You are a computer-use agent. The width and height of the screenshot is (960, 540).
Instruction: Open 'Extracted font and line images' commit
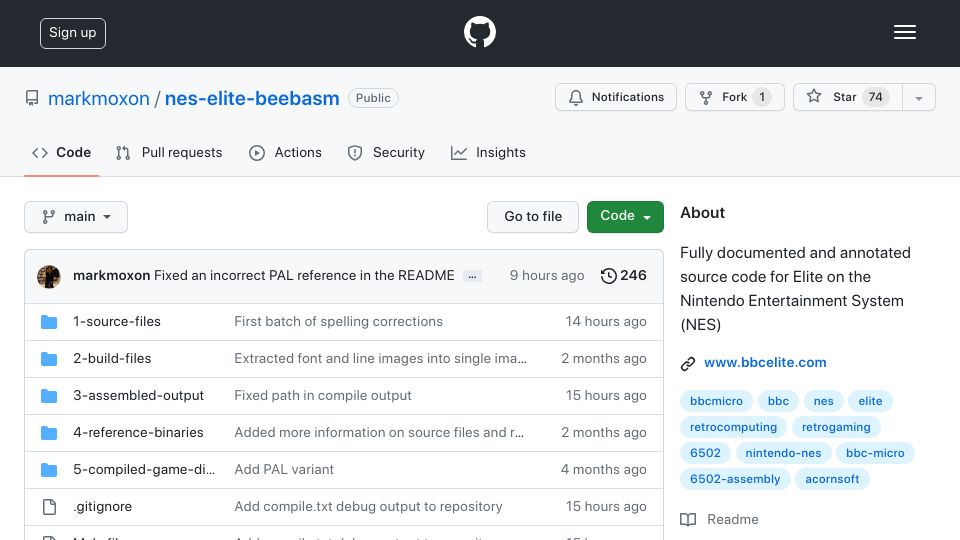[380, 359]
